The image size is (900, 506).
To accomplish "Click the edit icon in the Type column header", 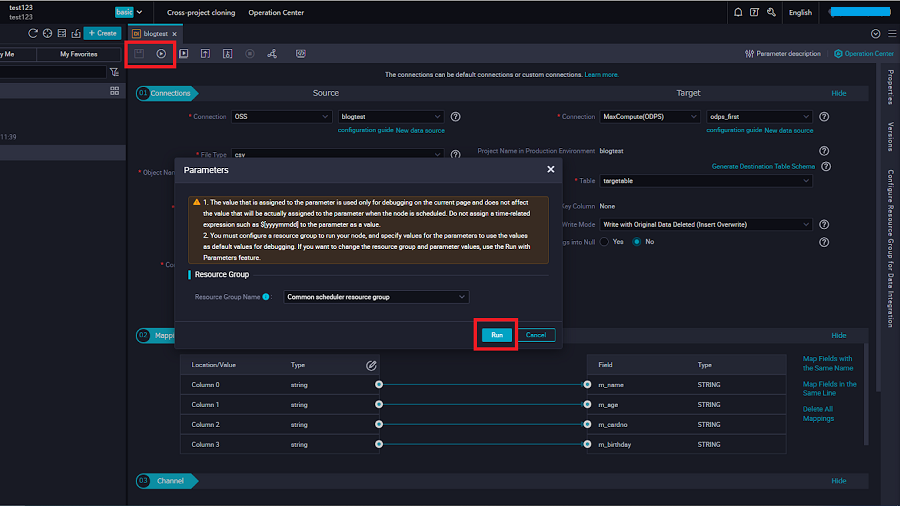I will (x=371, y=366).
